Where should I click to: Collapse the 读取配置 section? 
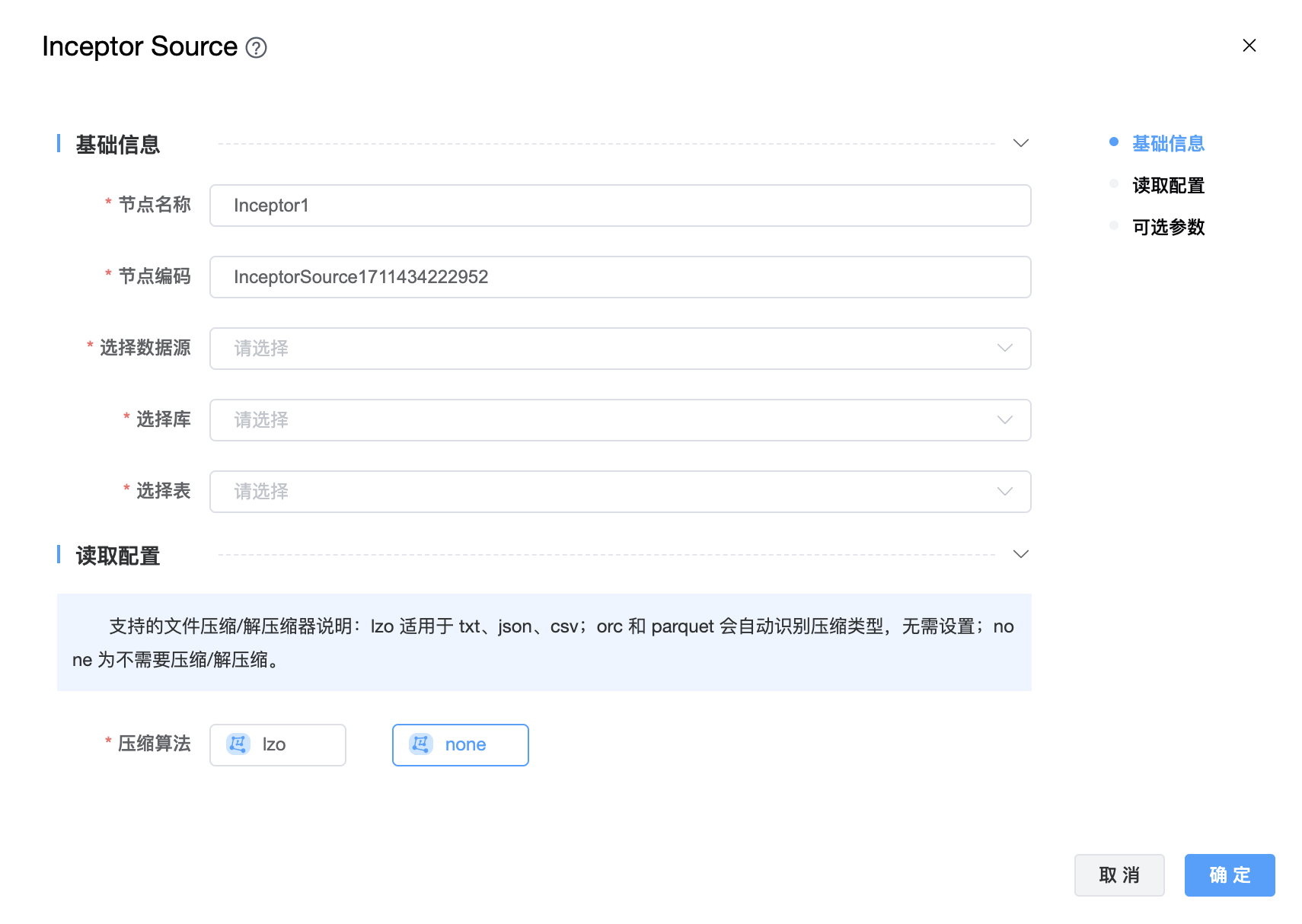tap(1020, 554)
